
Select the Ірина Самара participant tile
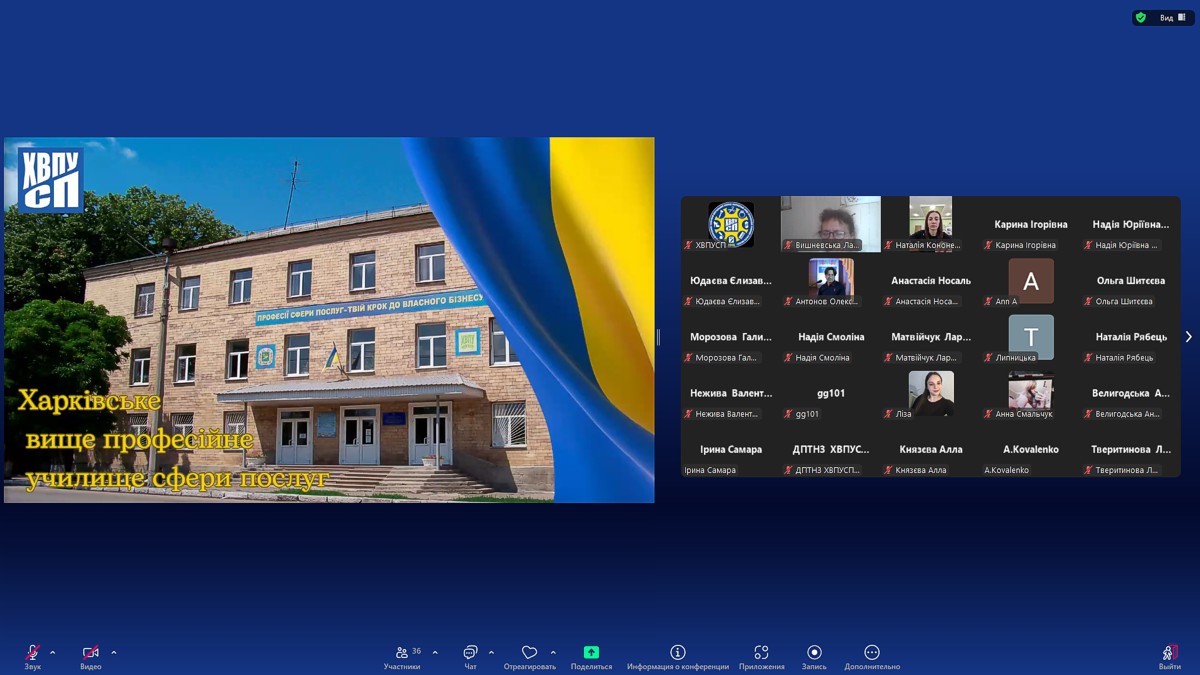pyautogui.click(x=731, y=449)
